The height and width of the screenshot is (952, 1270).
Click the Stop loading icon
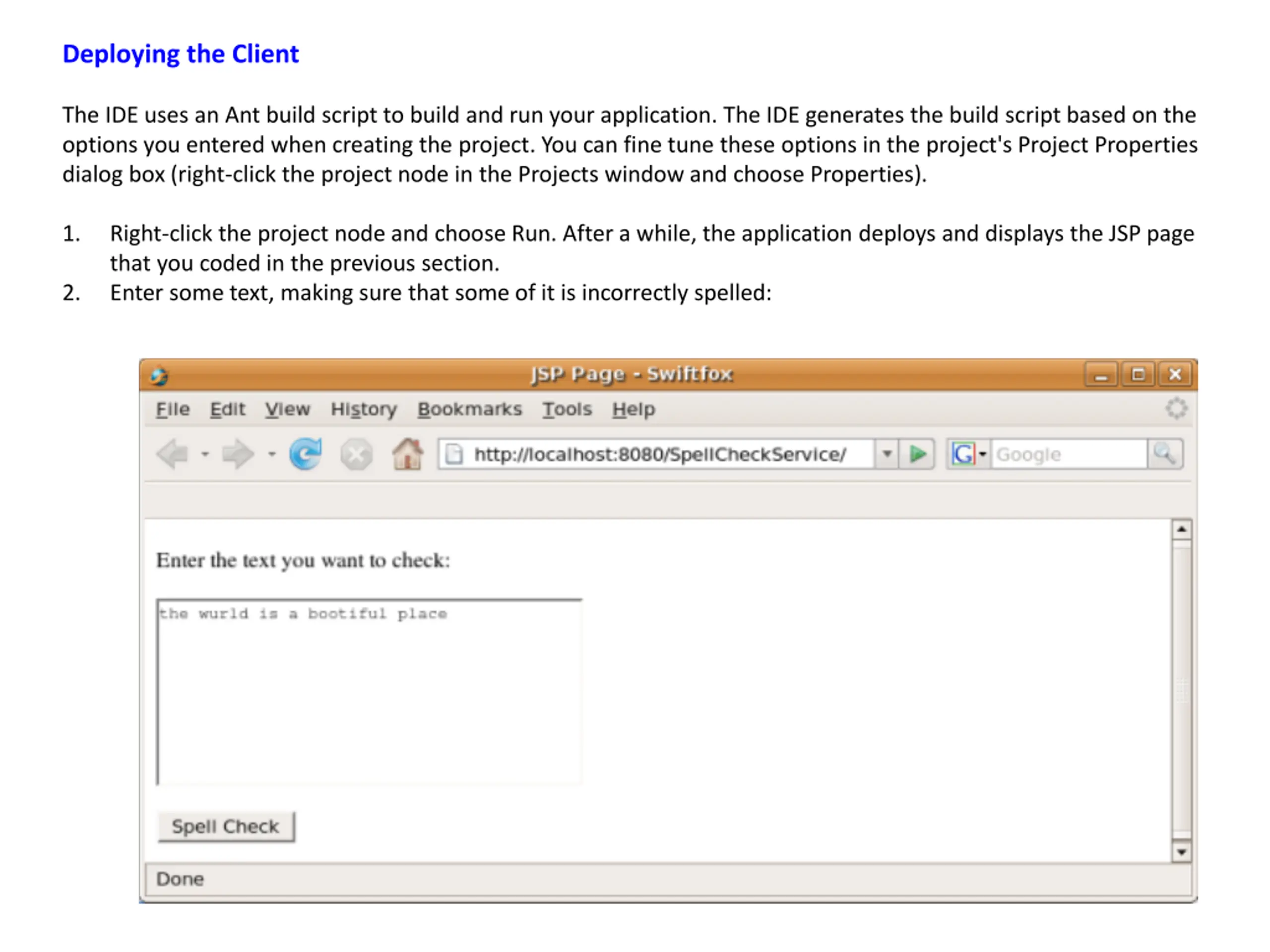click(x=357, y=455)
